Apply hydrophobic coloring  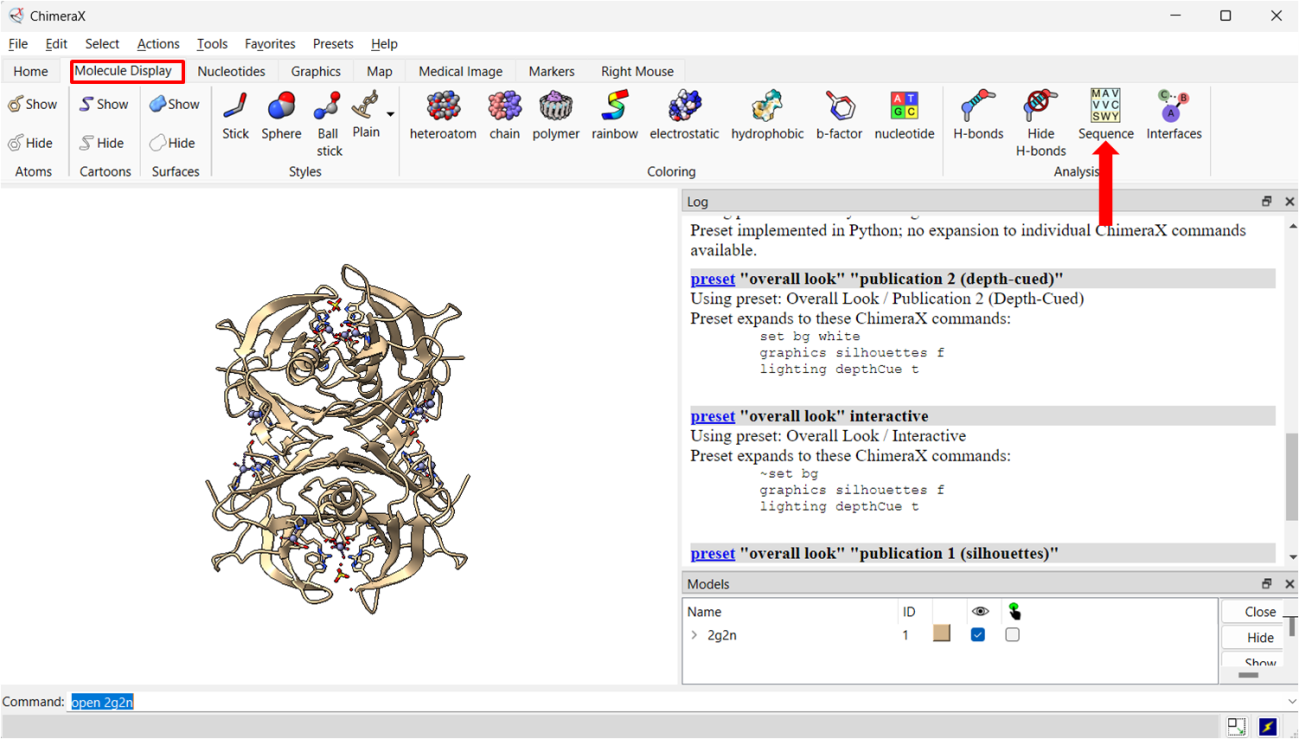tap(767, 116)
